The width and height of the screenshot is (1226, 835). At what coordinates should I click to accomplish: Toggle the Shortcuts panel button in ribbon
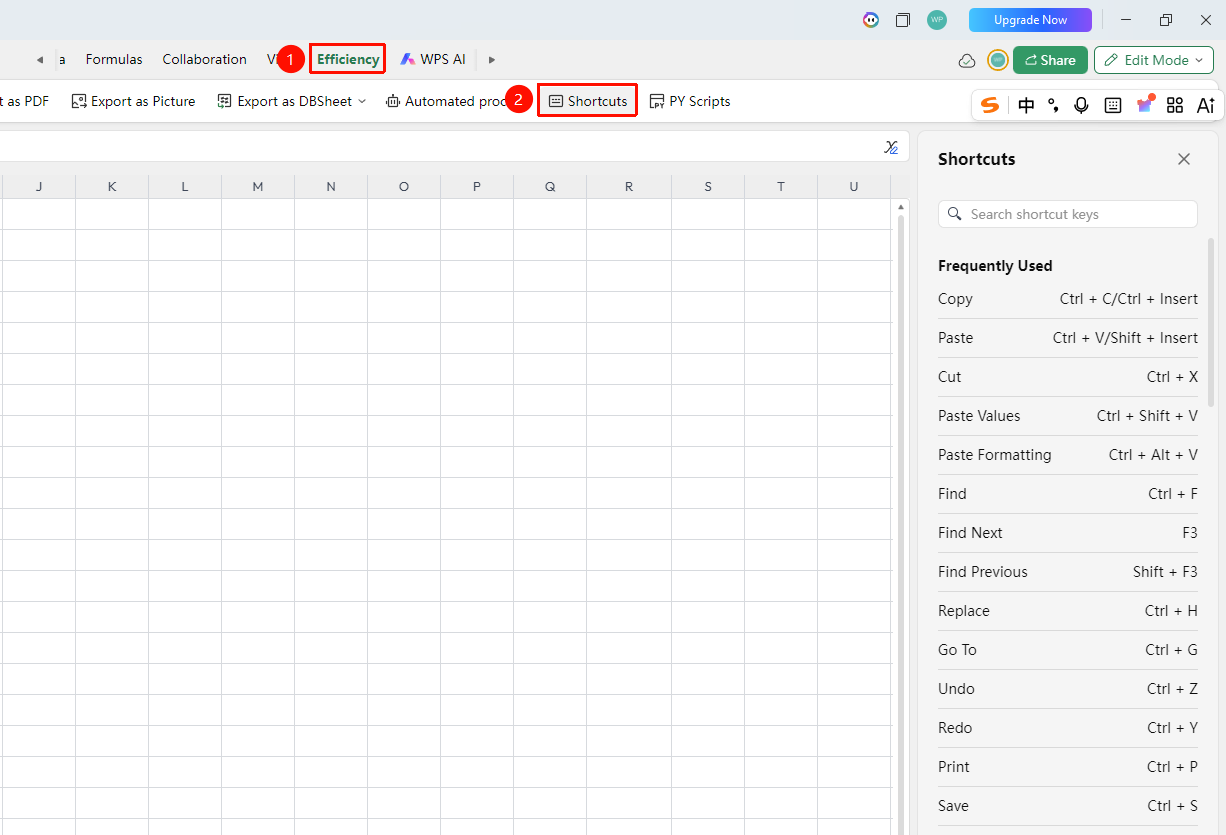pos(588,101)
